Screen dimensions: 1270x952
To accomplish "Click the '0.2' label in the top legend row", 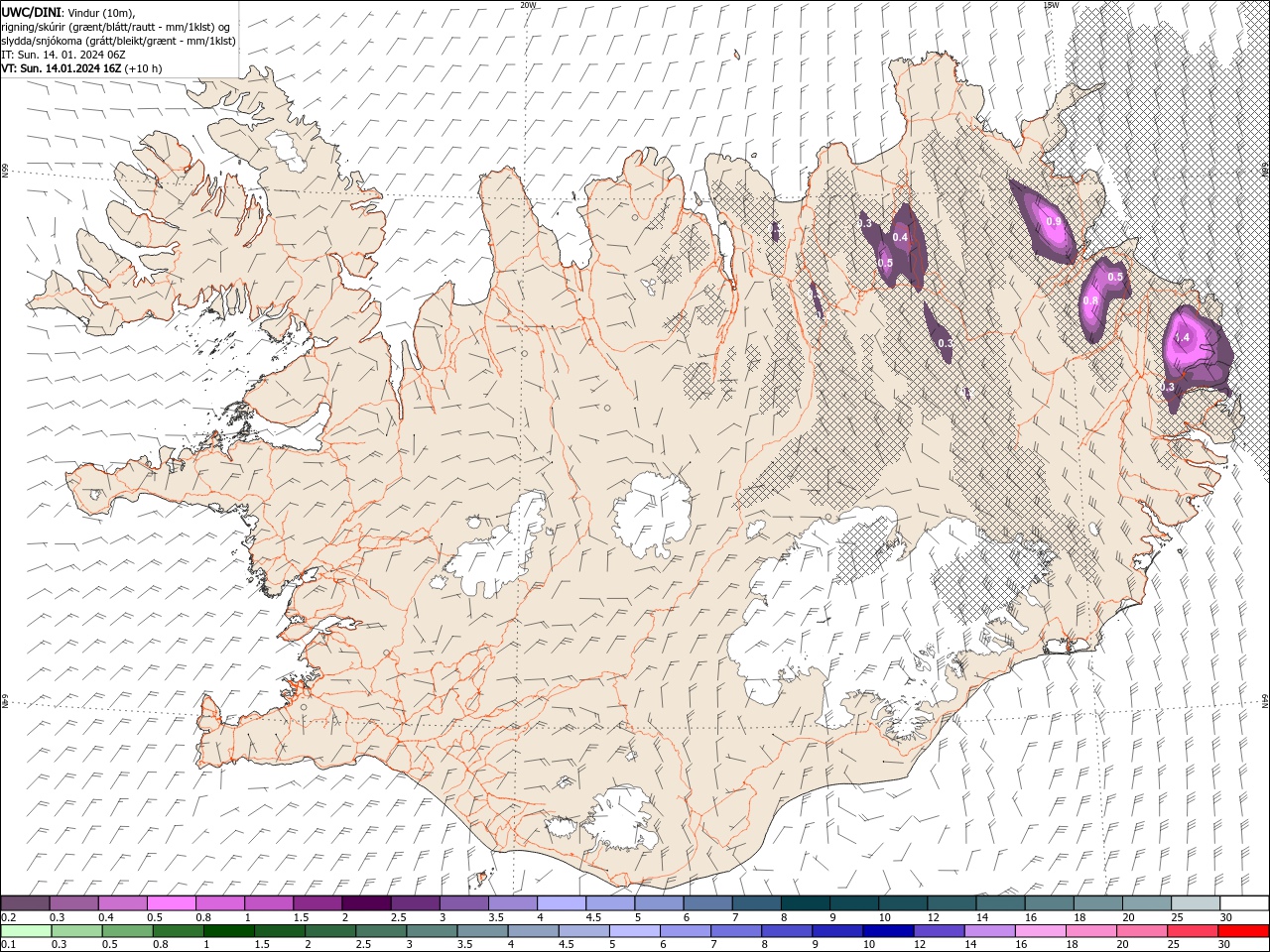I will [7, 917].
